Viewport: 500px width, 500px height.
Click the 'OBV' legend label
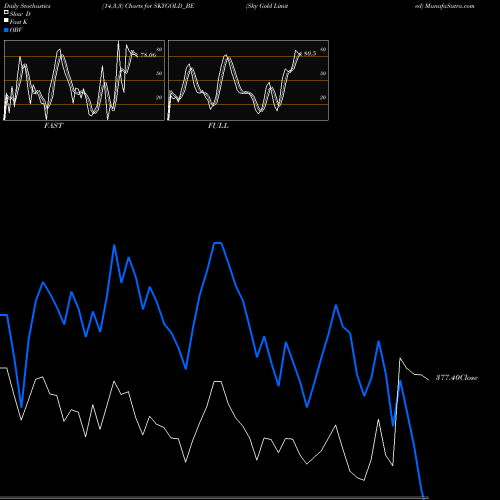click(16, 30)
